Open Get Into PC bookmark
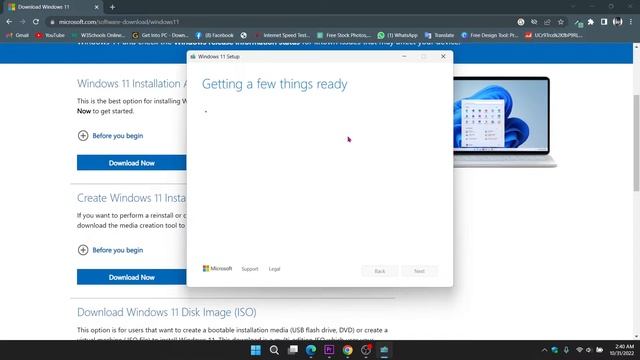This screenshot has width=640, height=360. point(160,36)
